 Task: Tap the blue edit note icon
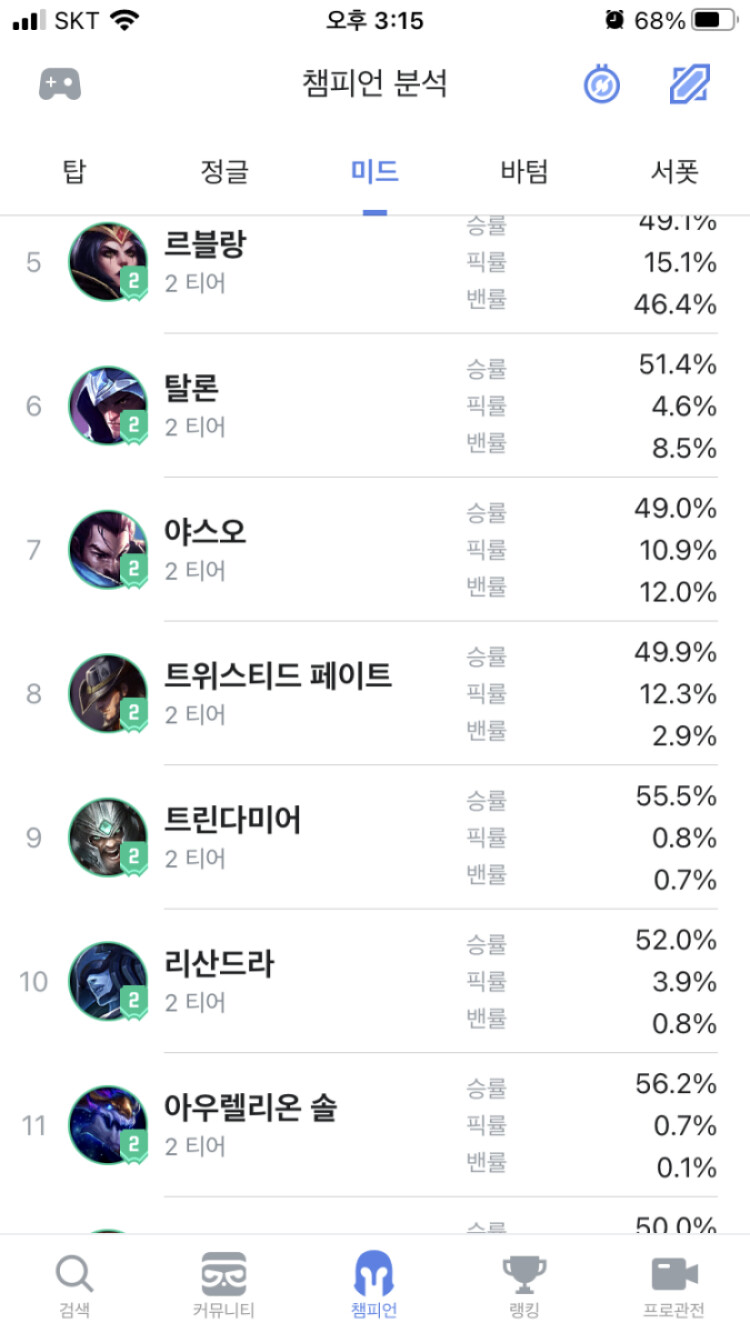690,85
